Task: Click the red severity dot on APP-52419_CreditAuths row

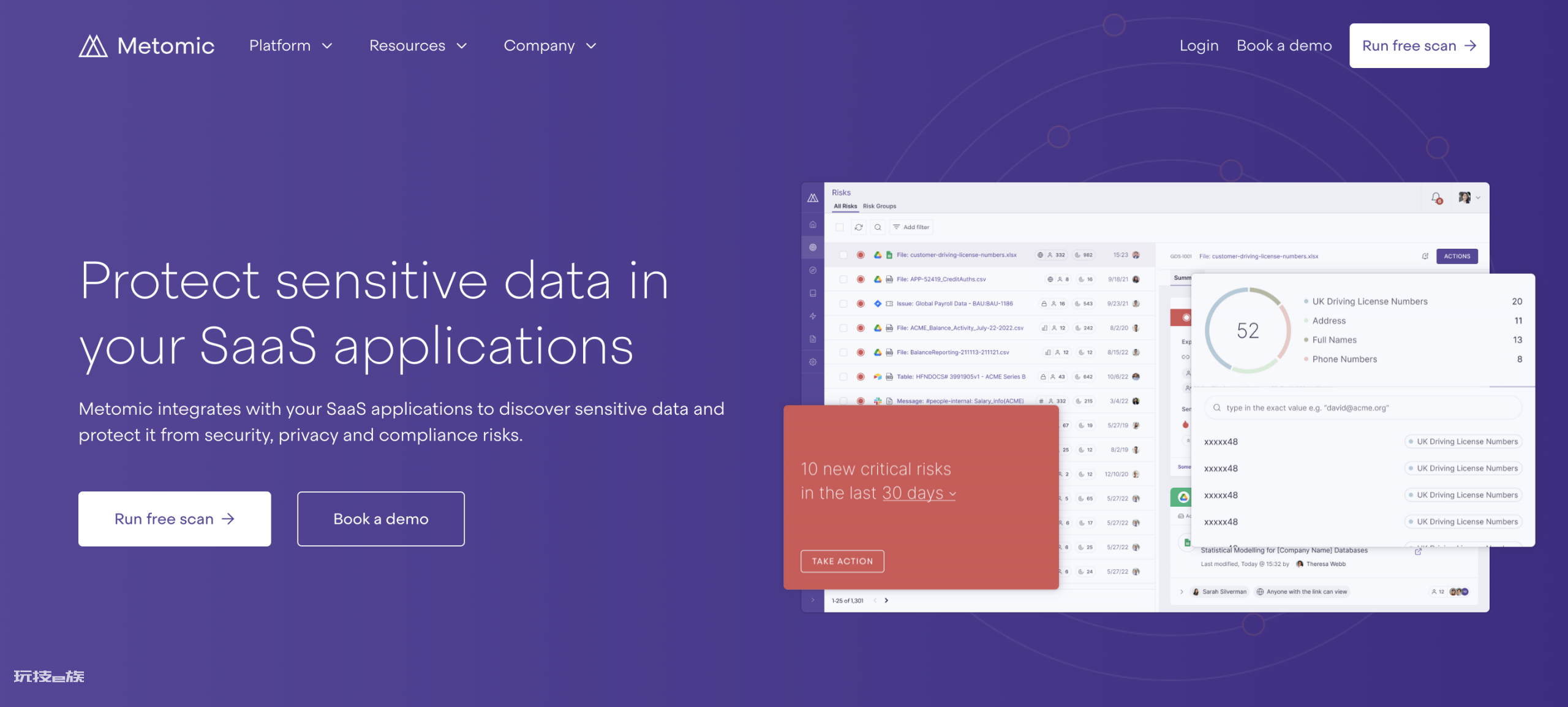Action: [x=861, y=279]
